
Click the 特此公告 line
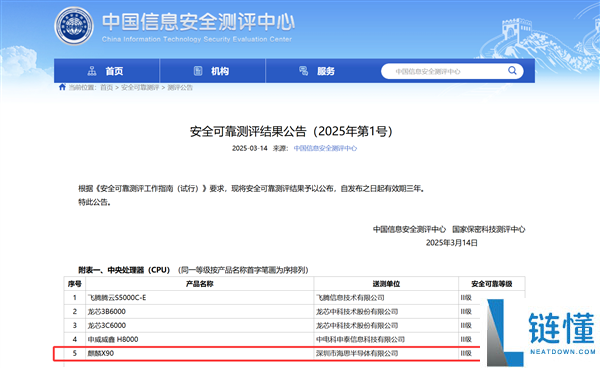95,202
